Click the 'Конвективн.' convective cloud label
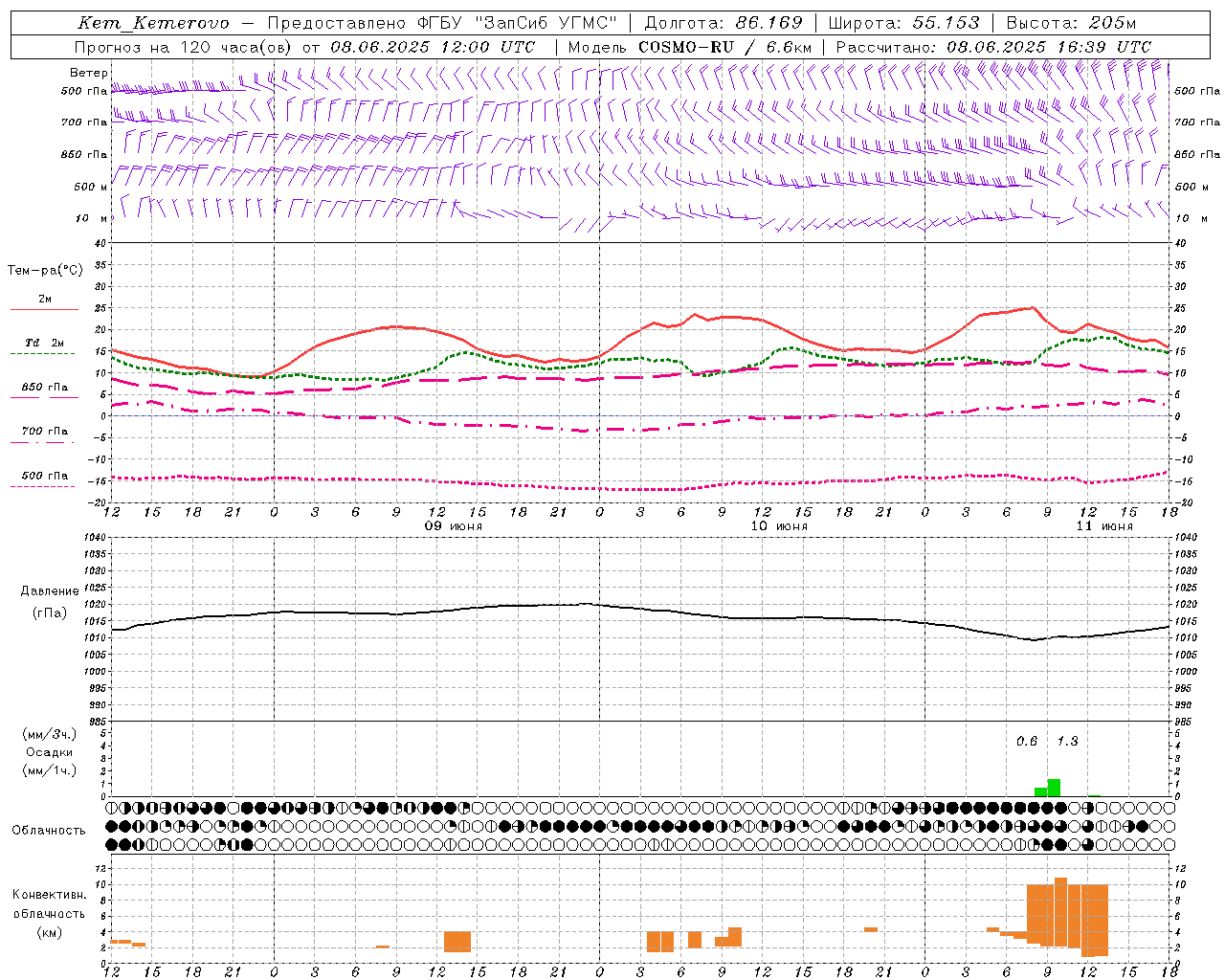 [50, 895]
